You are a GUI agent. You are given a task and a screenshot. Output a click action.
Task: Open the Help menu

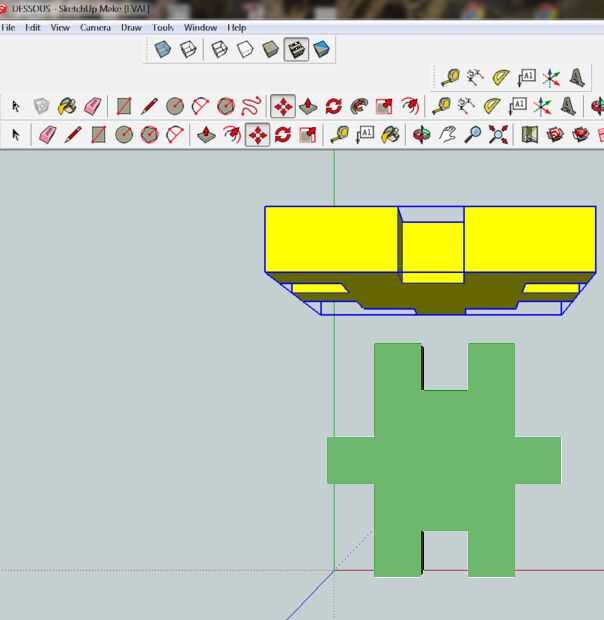[237, 28]
